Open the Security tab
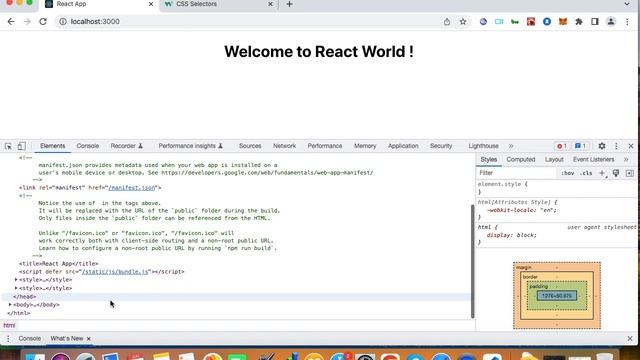 tap(441, 146)
